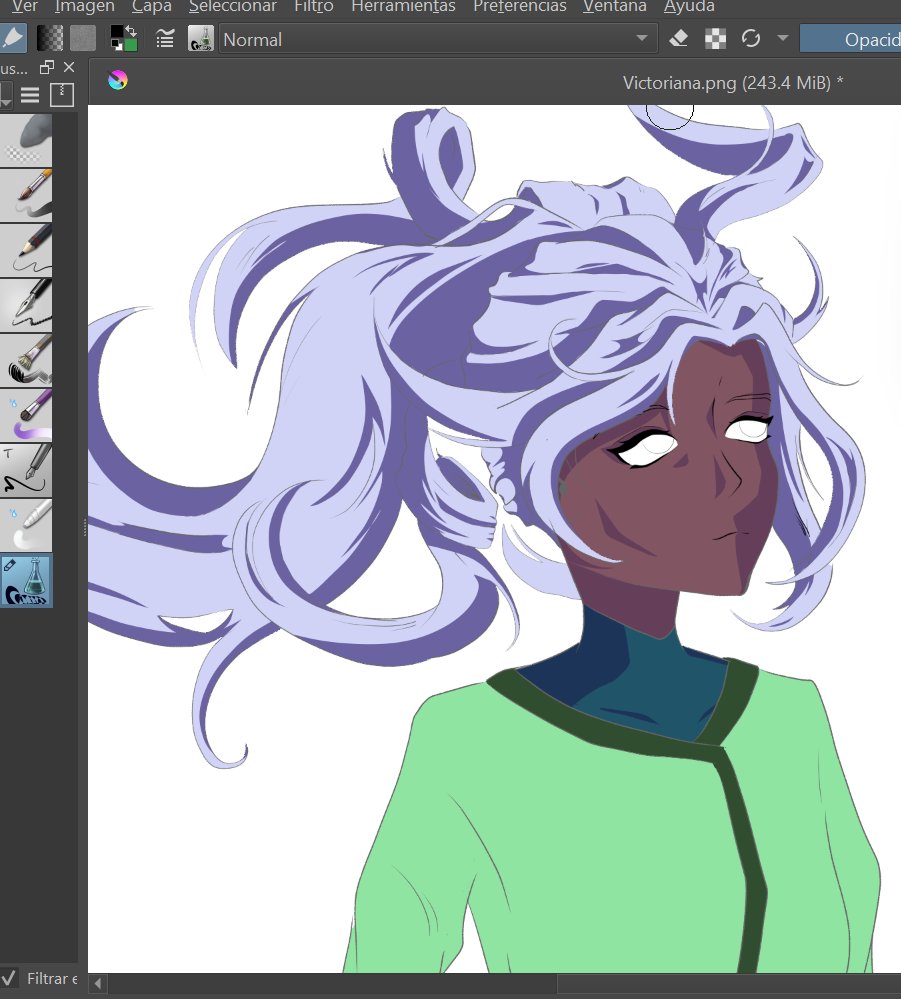Pick the selected flask brush preset
Viewport: 901px width, 999px height.
25,581
